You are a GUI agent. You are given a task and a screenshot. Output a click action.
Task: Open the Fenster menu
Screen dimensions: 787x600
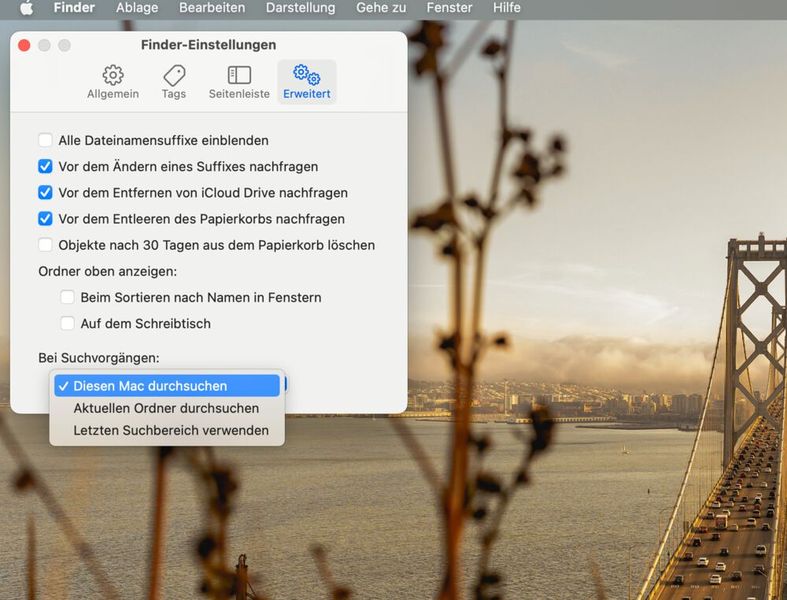coord(450,8)
